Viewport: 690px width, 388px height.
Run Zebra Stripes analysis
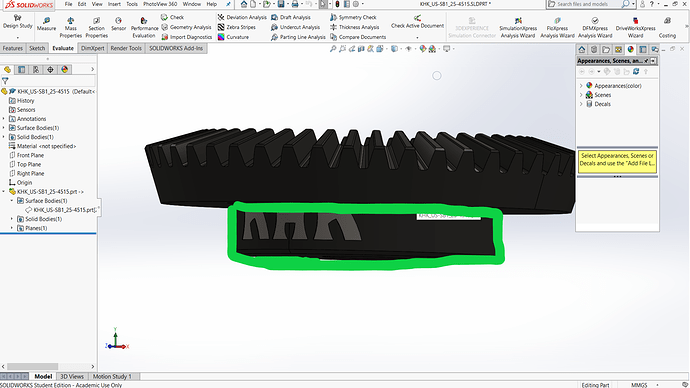236,27
